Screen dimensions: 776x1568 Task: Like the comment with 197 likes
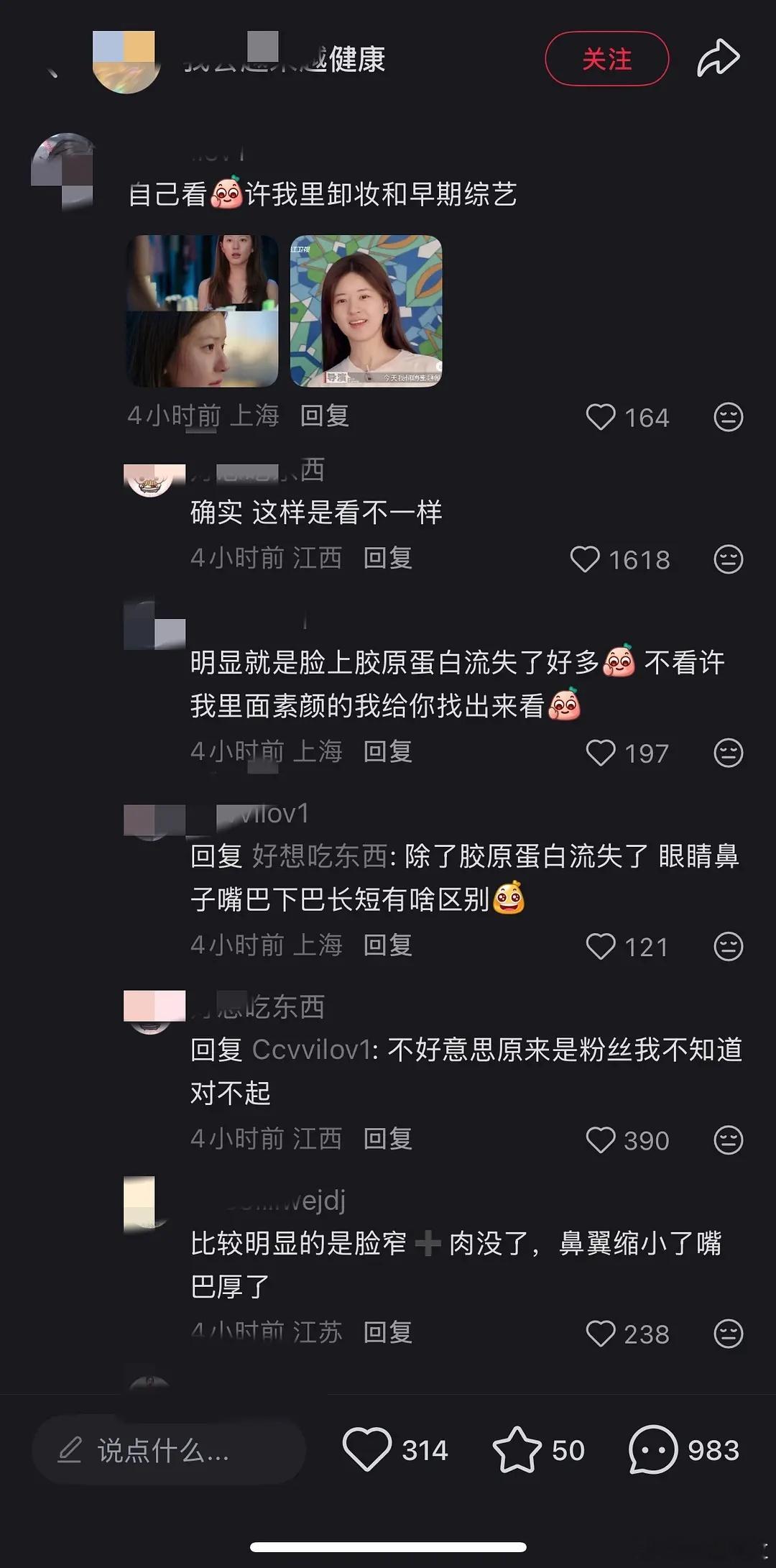[601, 753]
